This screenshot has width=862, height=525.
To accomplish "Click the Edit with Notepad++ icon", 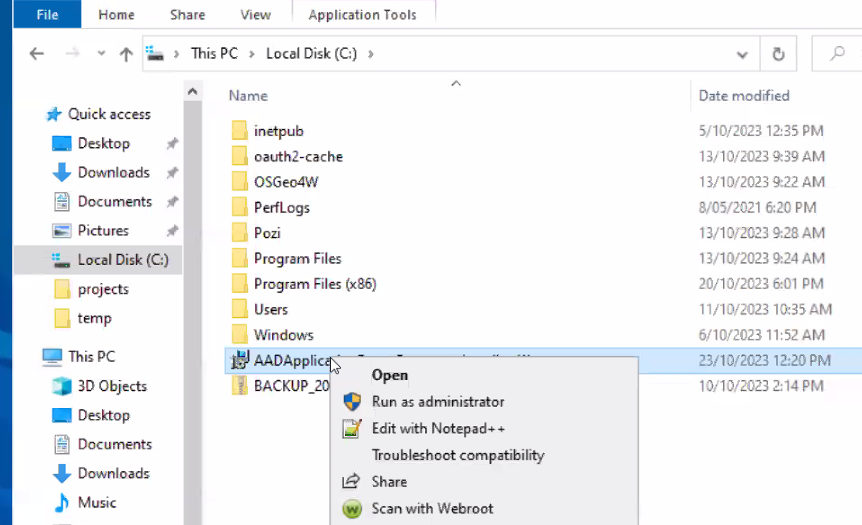I will coord(352,429).
